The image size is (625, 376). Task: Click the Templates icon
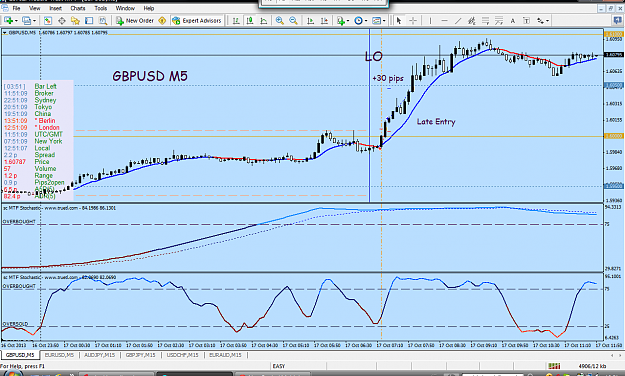(x=376, y=20)
